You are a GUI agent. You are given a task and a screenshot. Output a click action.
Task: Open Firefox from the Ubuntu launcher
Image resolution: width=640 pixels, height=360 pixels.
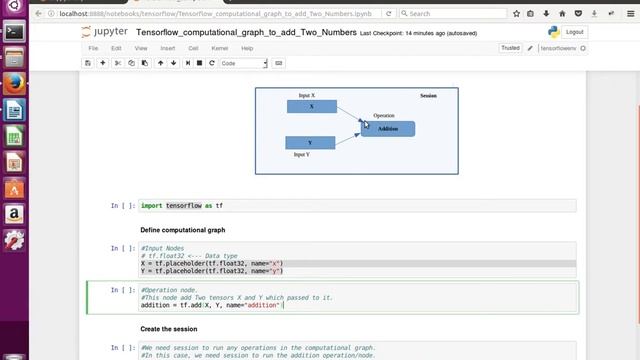tap(14, 84)
